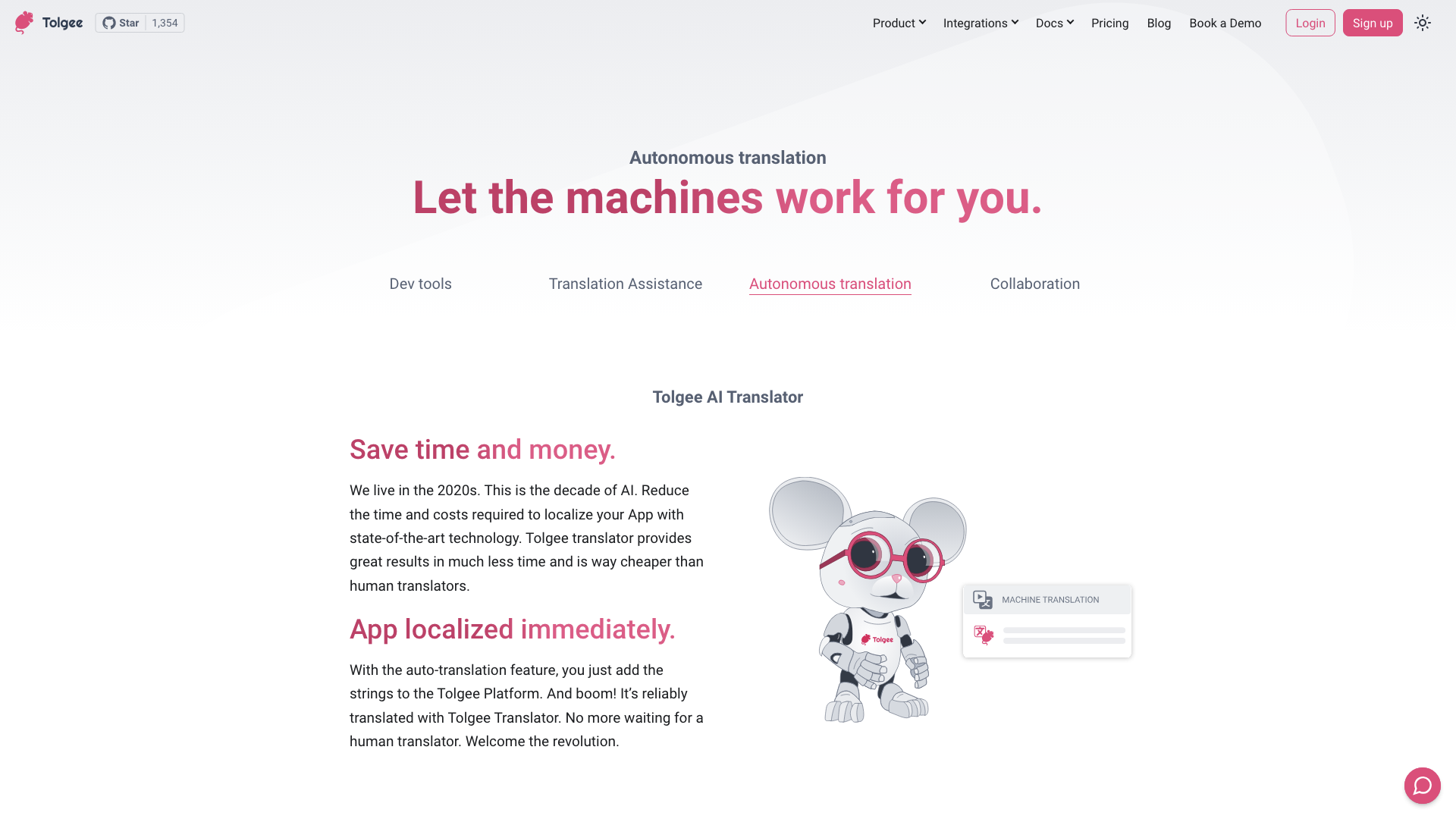Viewport: 1456px width, 819px height.
Task: Click the Tolgee robot mascot image
Action: point(867,599)
